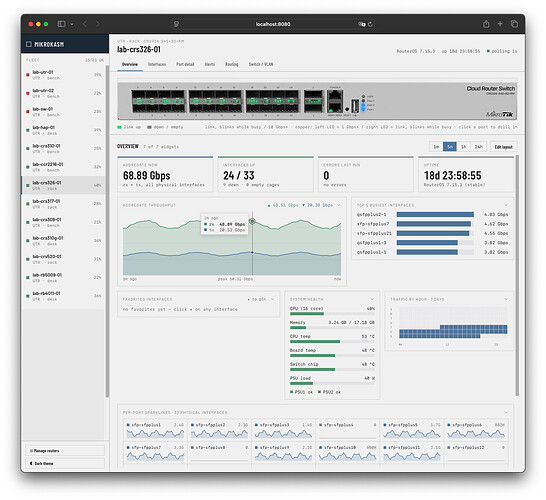Collapse the Top 5 Busiest Interfaces widget
The height and width of the screenshot is (500, 546).
[506, 205]
